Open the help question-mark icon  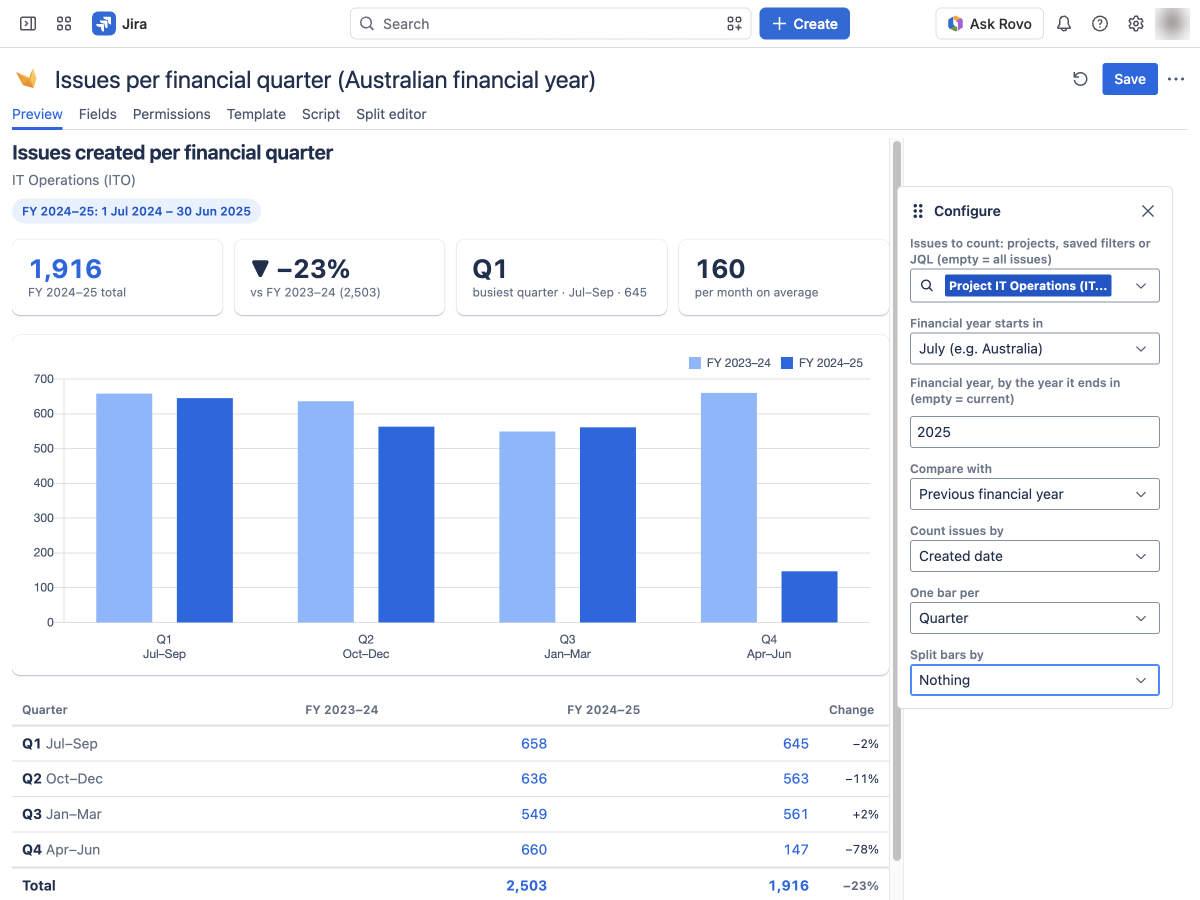(1100, 23)
